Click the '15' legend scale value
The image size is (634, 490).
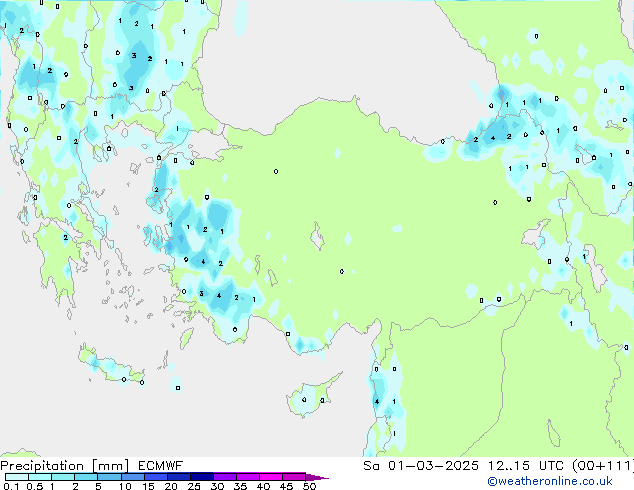[148, 486]
